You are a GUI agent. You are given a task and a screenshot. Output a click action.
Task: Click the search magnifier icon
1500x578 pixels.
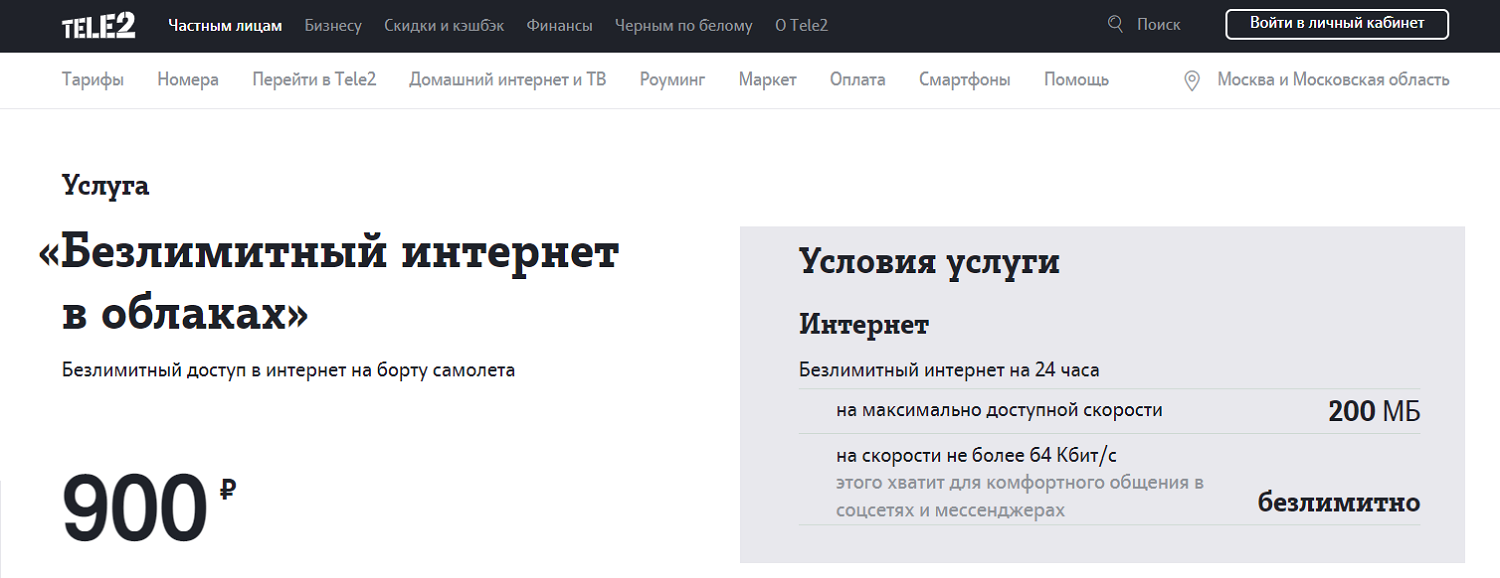(x=1115, y=24)
